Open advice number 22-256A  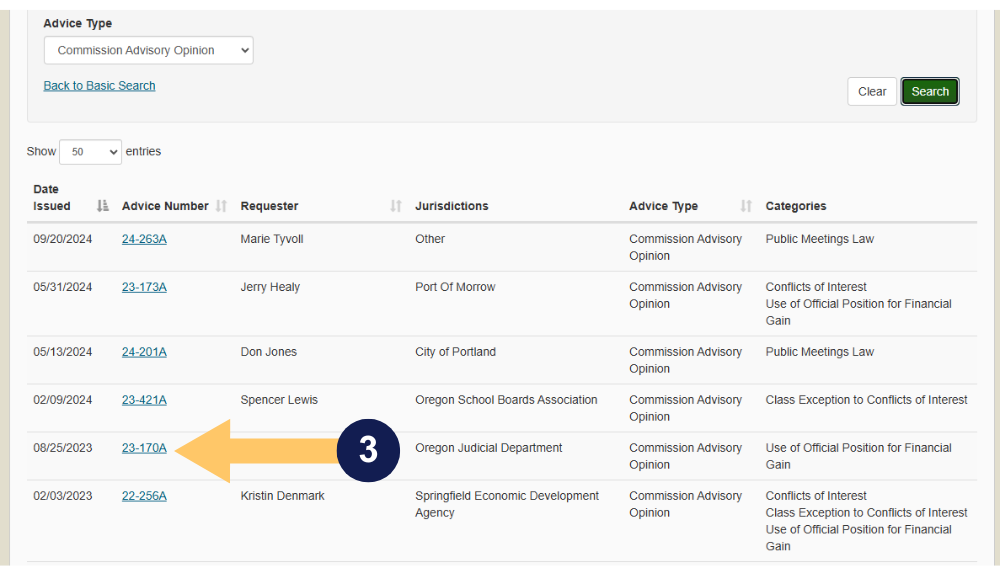click(x=144, y=496)
